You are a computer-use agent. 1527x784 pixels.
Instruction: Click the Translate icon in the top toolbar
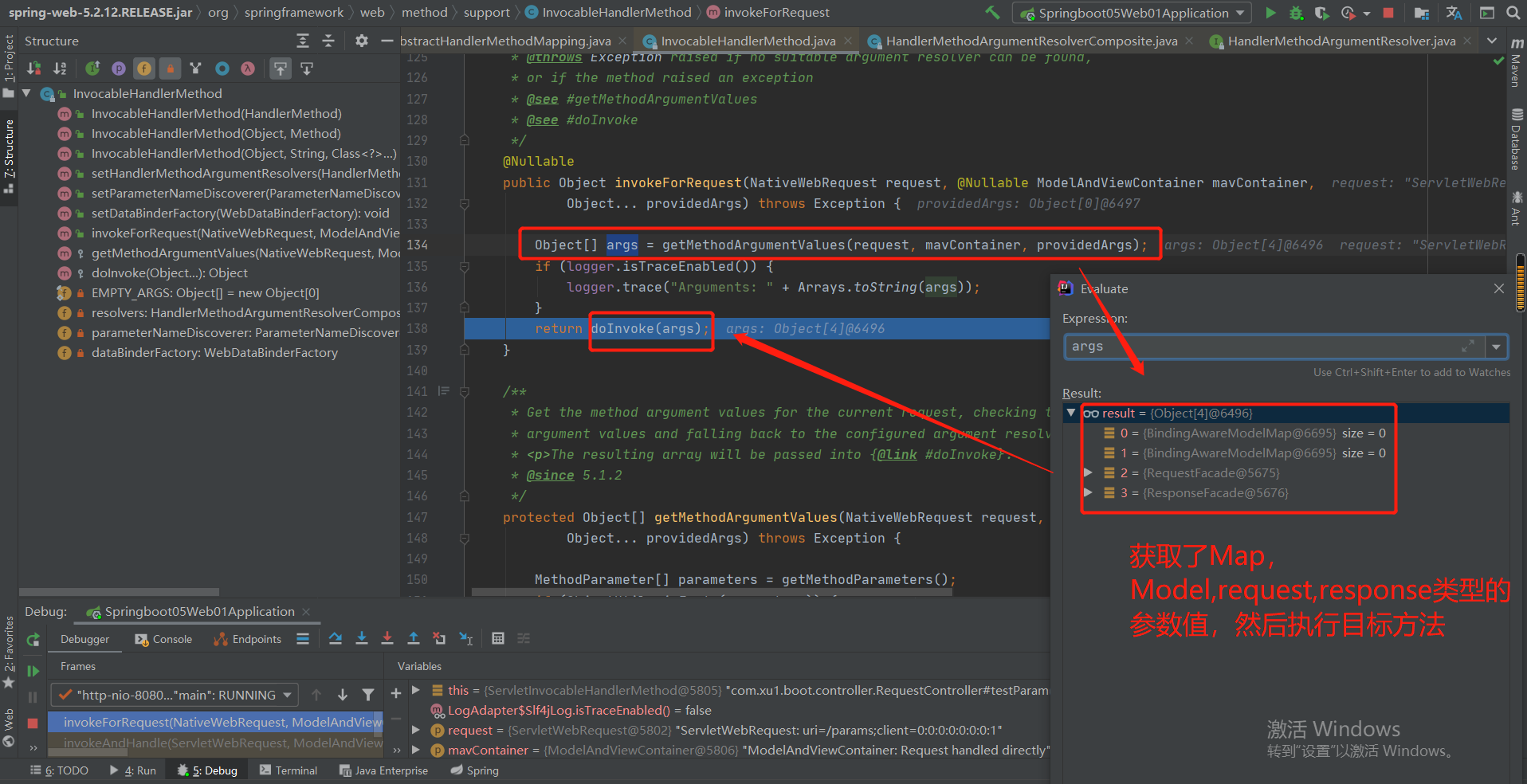click(1454, 13)
